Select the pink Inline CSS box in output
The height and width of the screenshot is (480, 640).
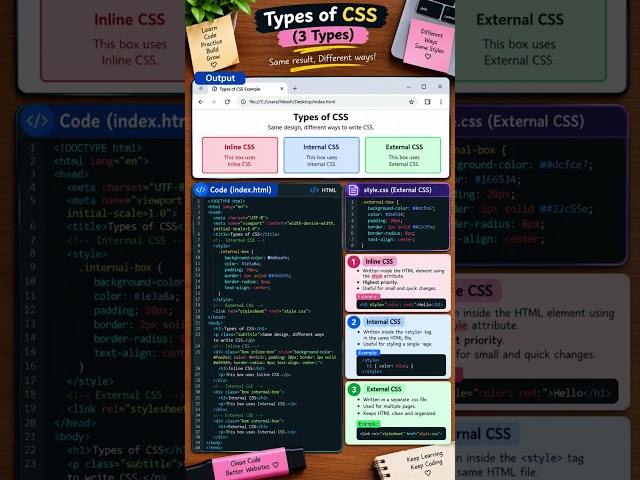(x=240, y=155)
